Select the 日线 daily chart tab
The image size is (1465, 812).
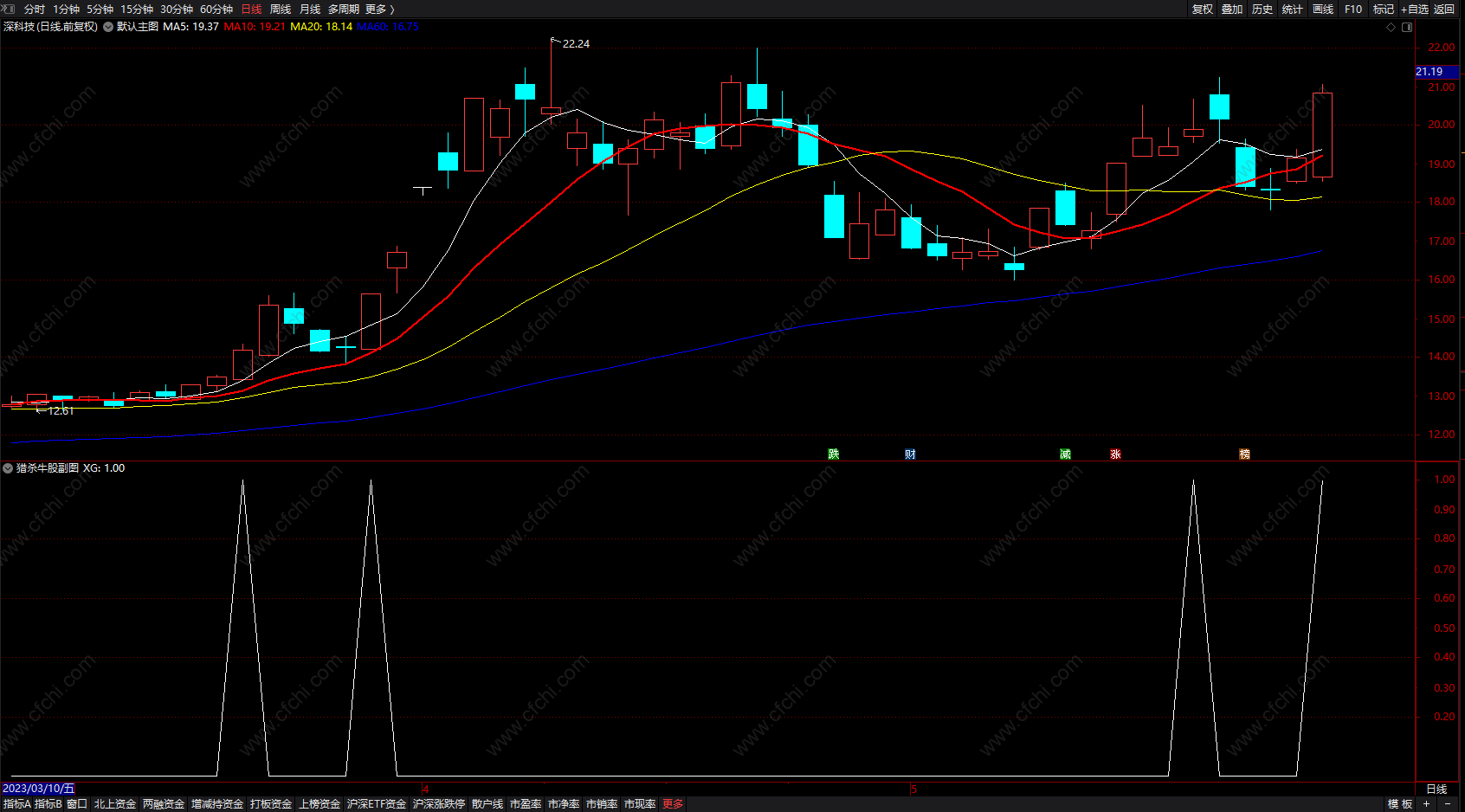pyautogui.click(x=251, y=10)
